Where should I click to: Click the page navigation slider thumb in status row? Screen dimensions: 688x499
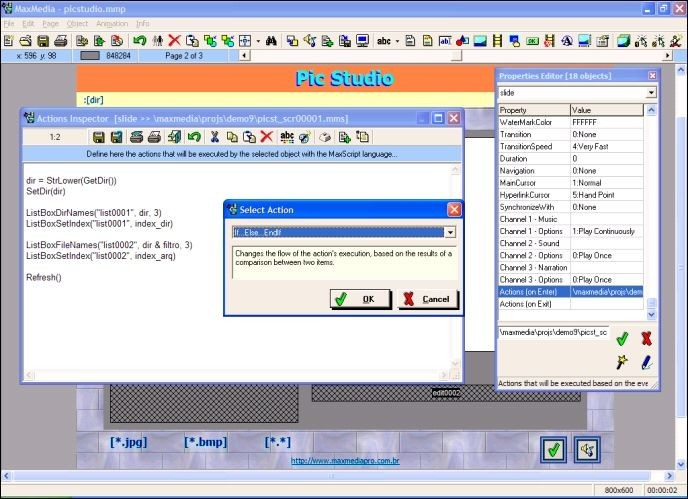point(456,56)
